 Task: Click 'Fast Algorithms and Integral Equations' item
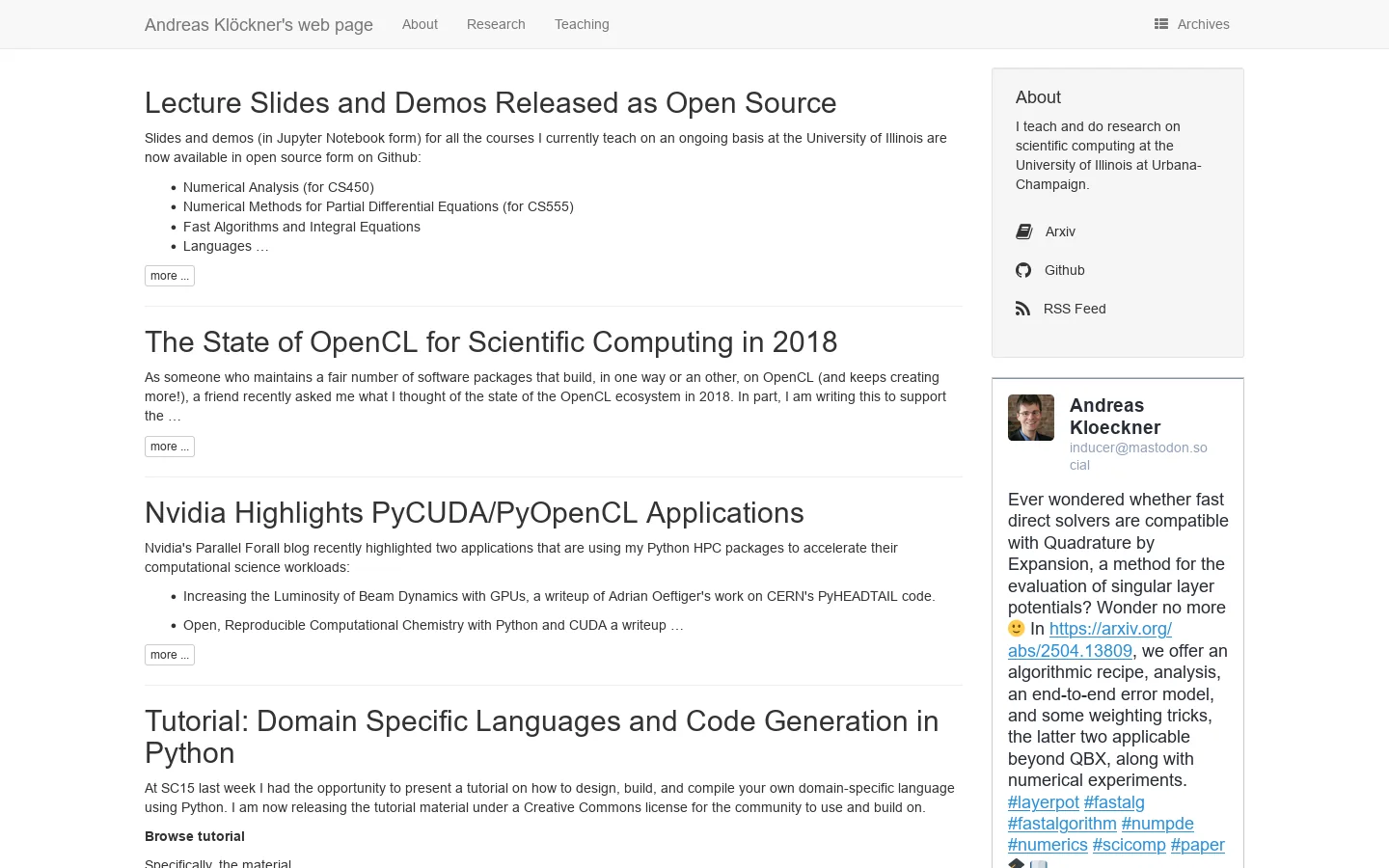pos(302,227)
